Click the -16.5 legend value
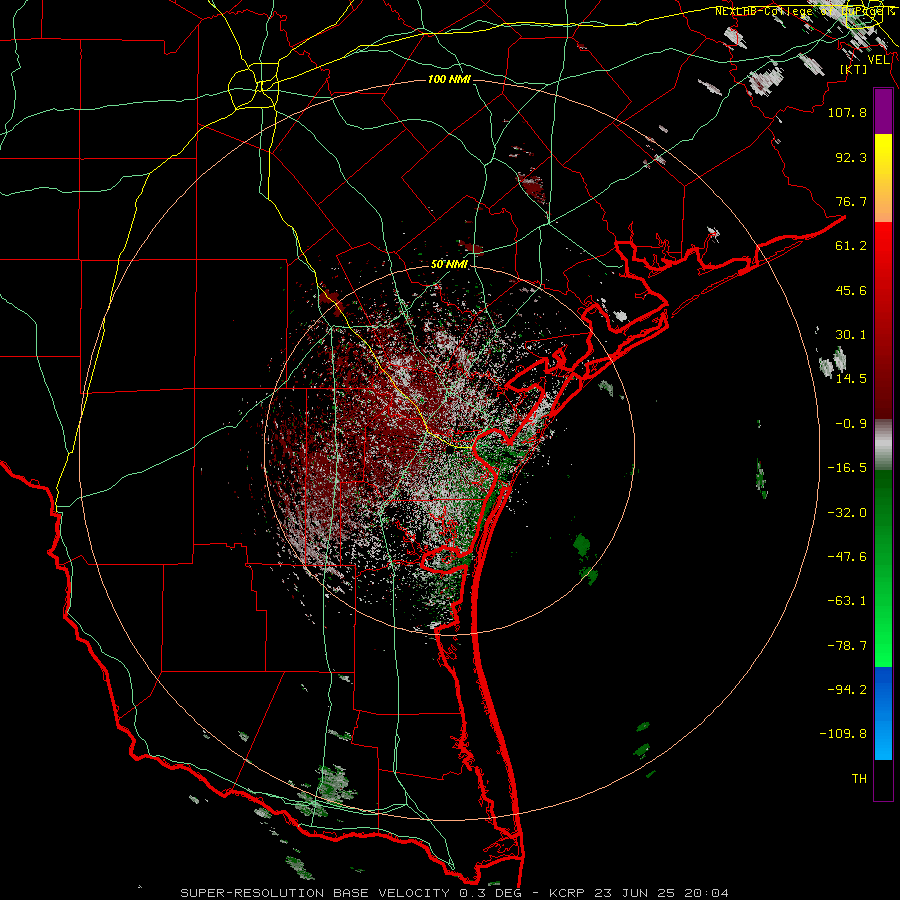Viewport: 900px width, 900px height. pyautogui.click(x=847, y=468)
